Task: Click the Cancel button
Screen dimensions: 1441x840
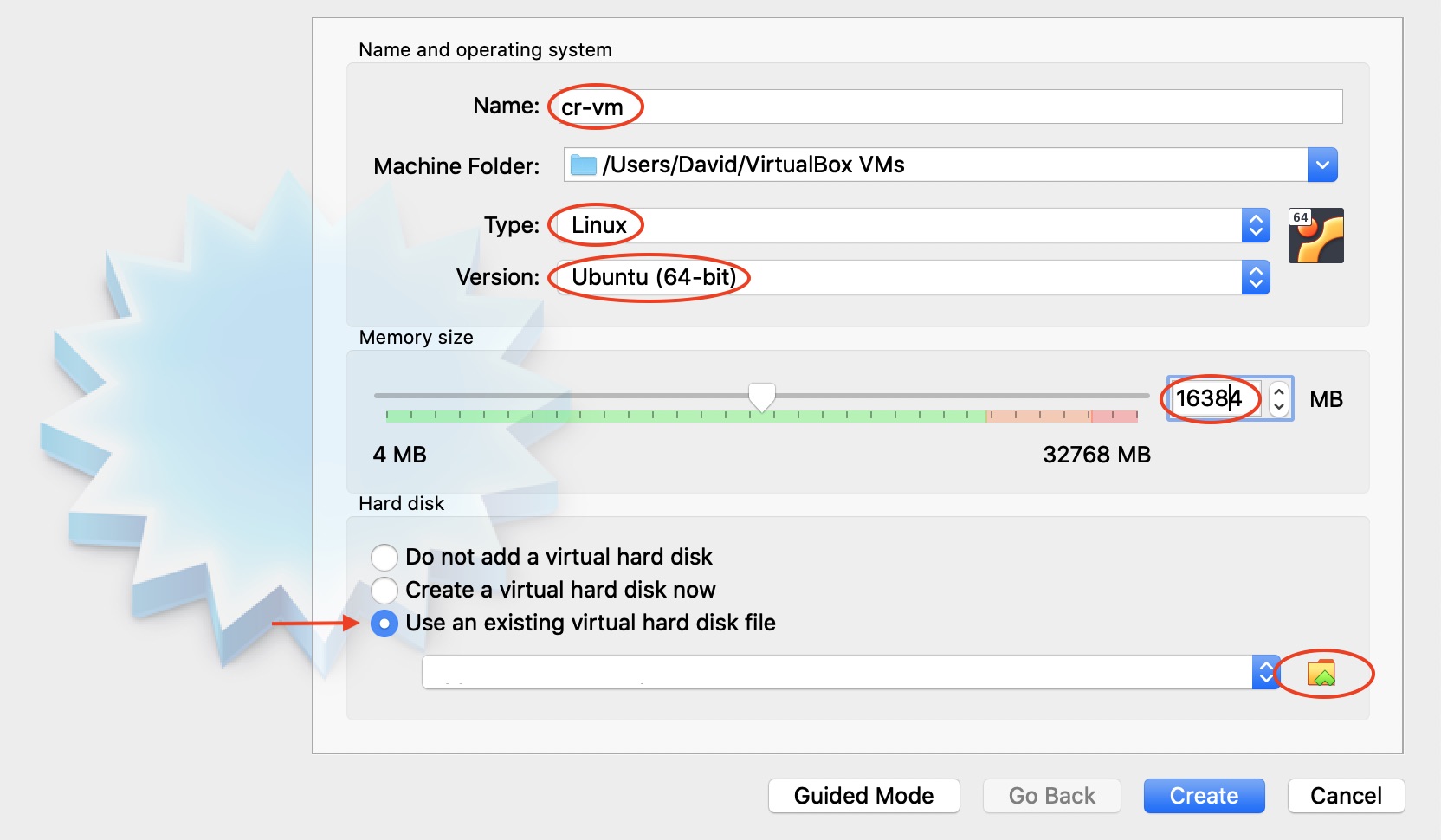Action: (x=1346, y=796)
